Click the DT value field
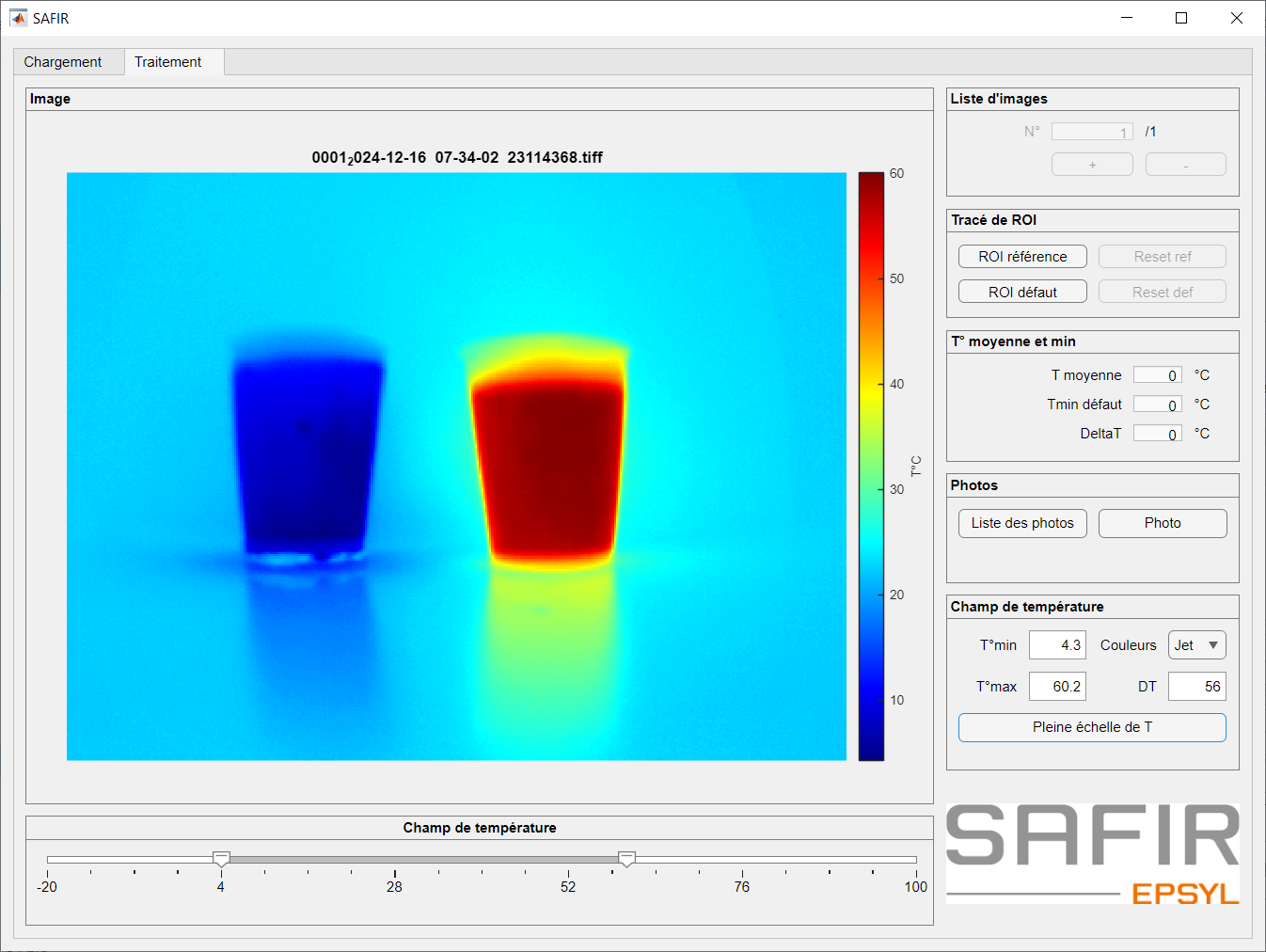 1196,687
